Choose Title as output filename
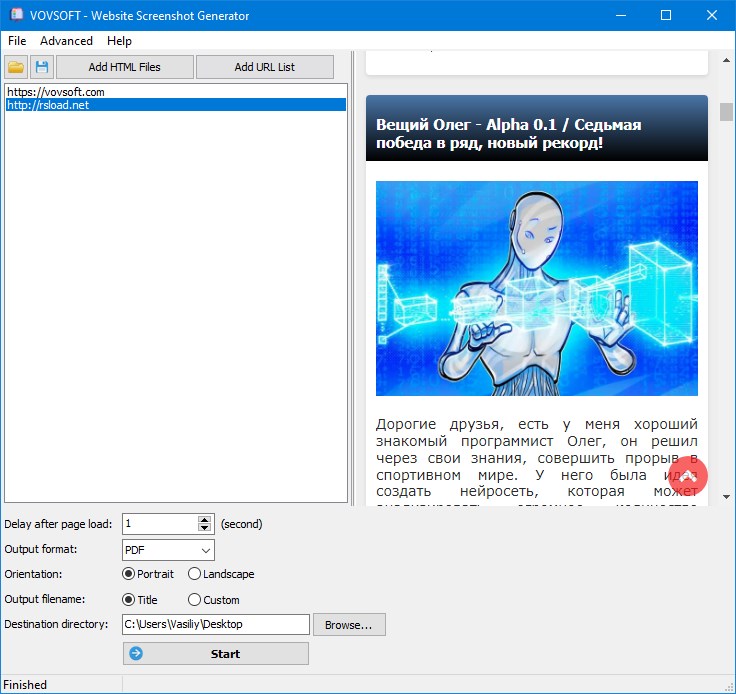The height and width of the screenshot is (694, 736). coord(140,600)
